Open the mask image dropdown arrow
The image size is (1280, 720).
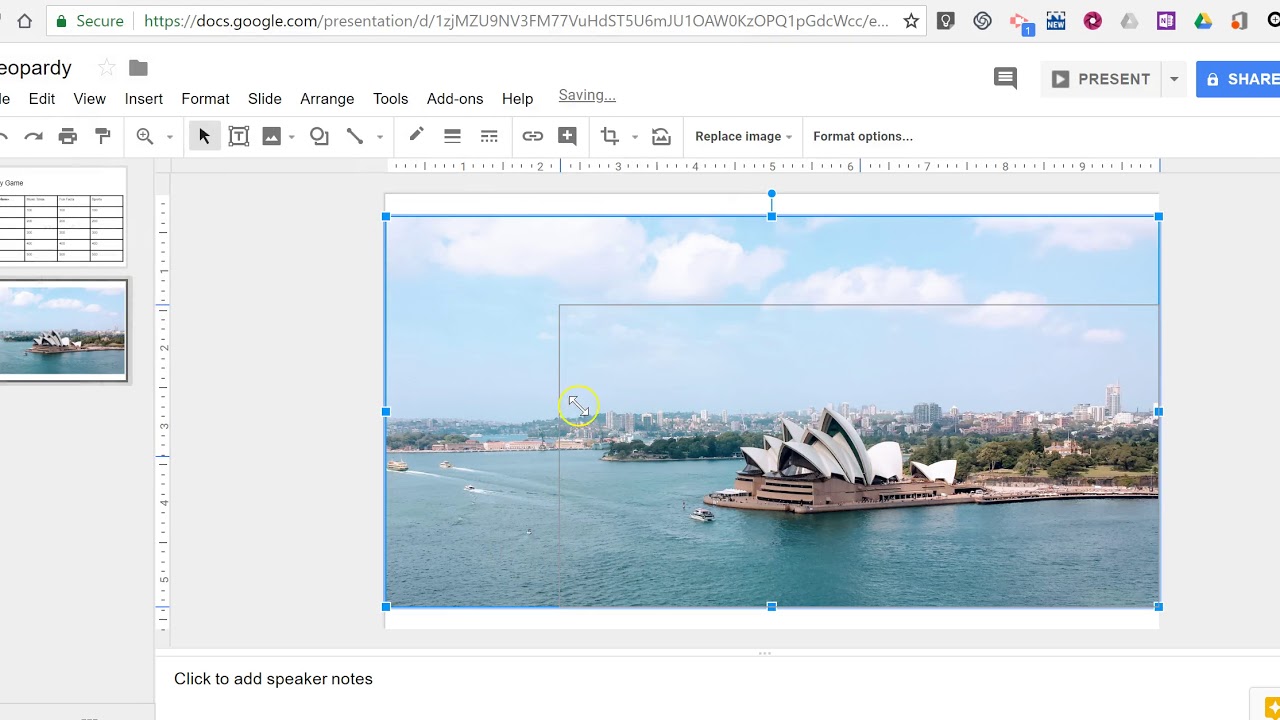click(634, 137)
